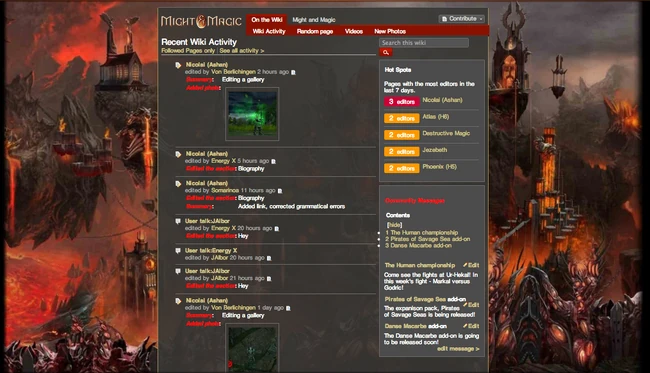This screenshot has height=373, width=650.
Task: Click the 3 editors badge
Action: pyautogui.click(x=401, y=102)
